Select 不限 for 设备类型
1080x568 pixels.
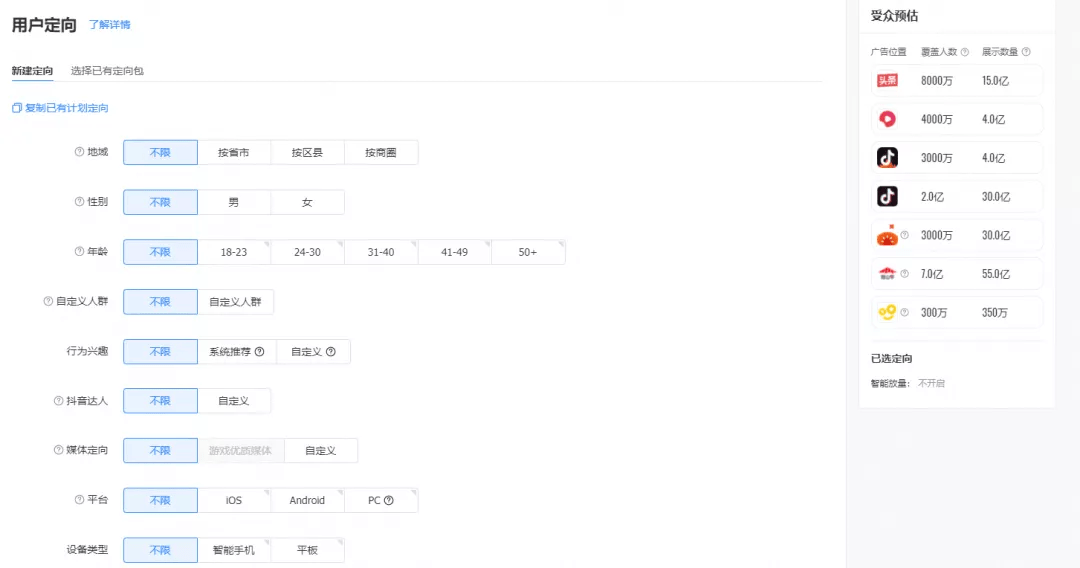[160, 550]
